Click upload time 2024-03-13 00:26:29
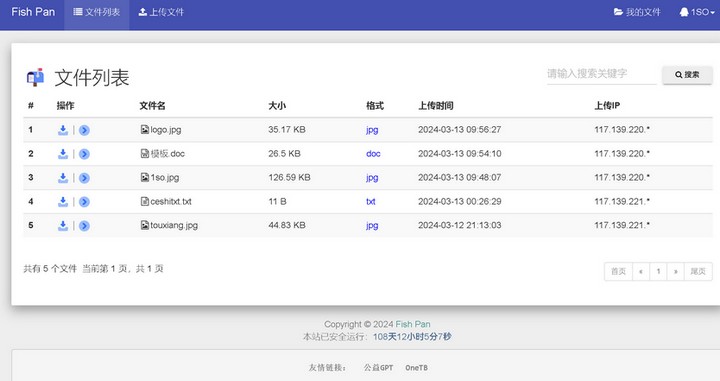This screenshot has width=720, height=381. click(460, 202)
